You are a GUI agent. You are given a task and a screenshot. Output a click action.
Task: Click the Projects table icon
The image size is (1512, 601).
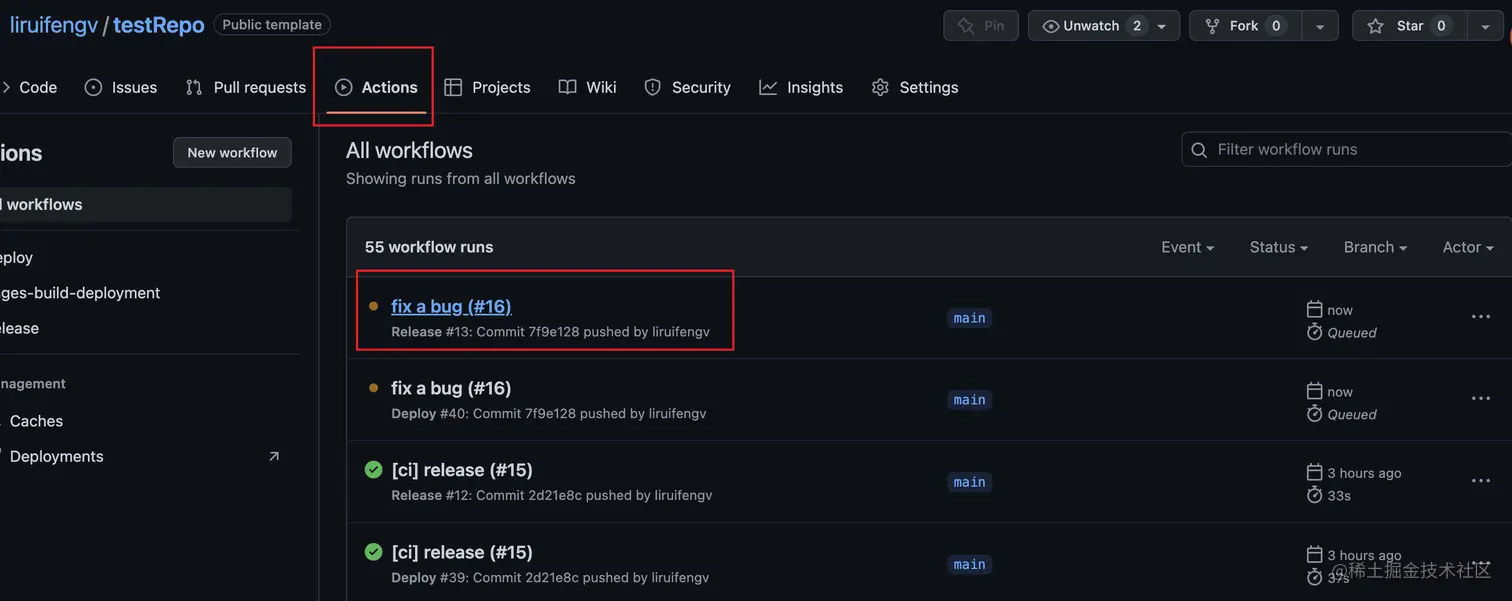[453, 87]
